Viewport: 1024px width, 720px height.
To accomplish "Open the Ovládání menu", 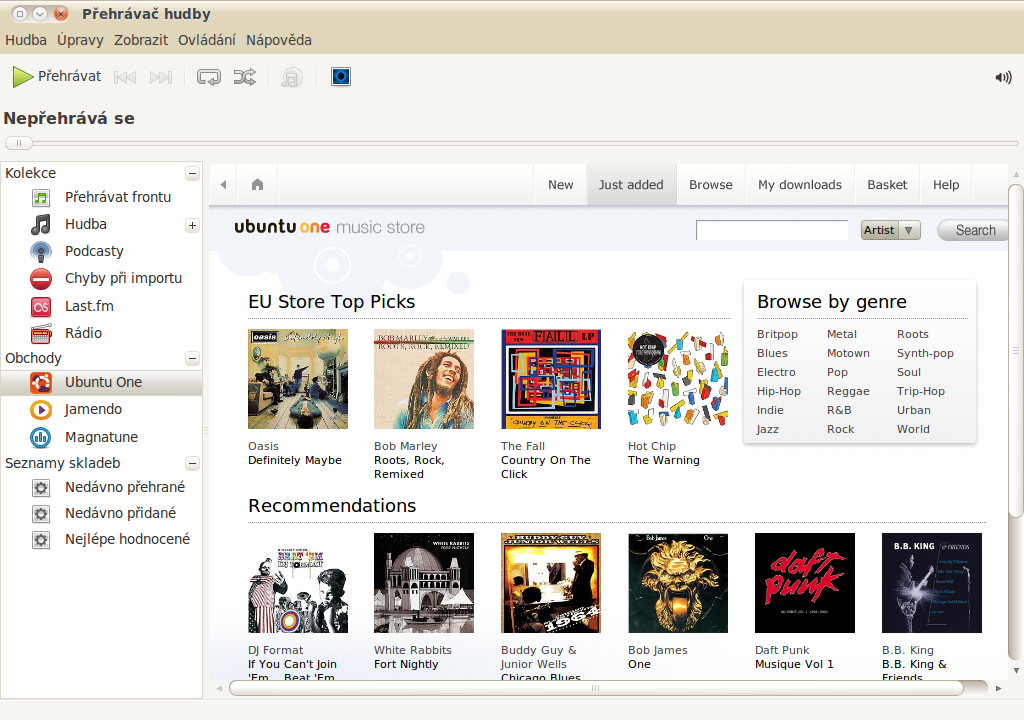I will (x=207, y=40).
